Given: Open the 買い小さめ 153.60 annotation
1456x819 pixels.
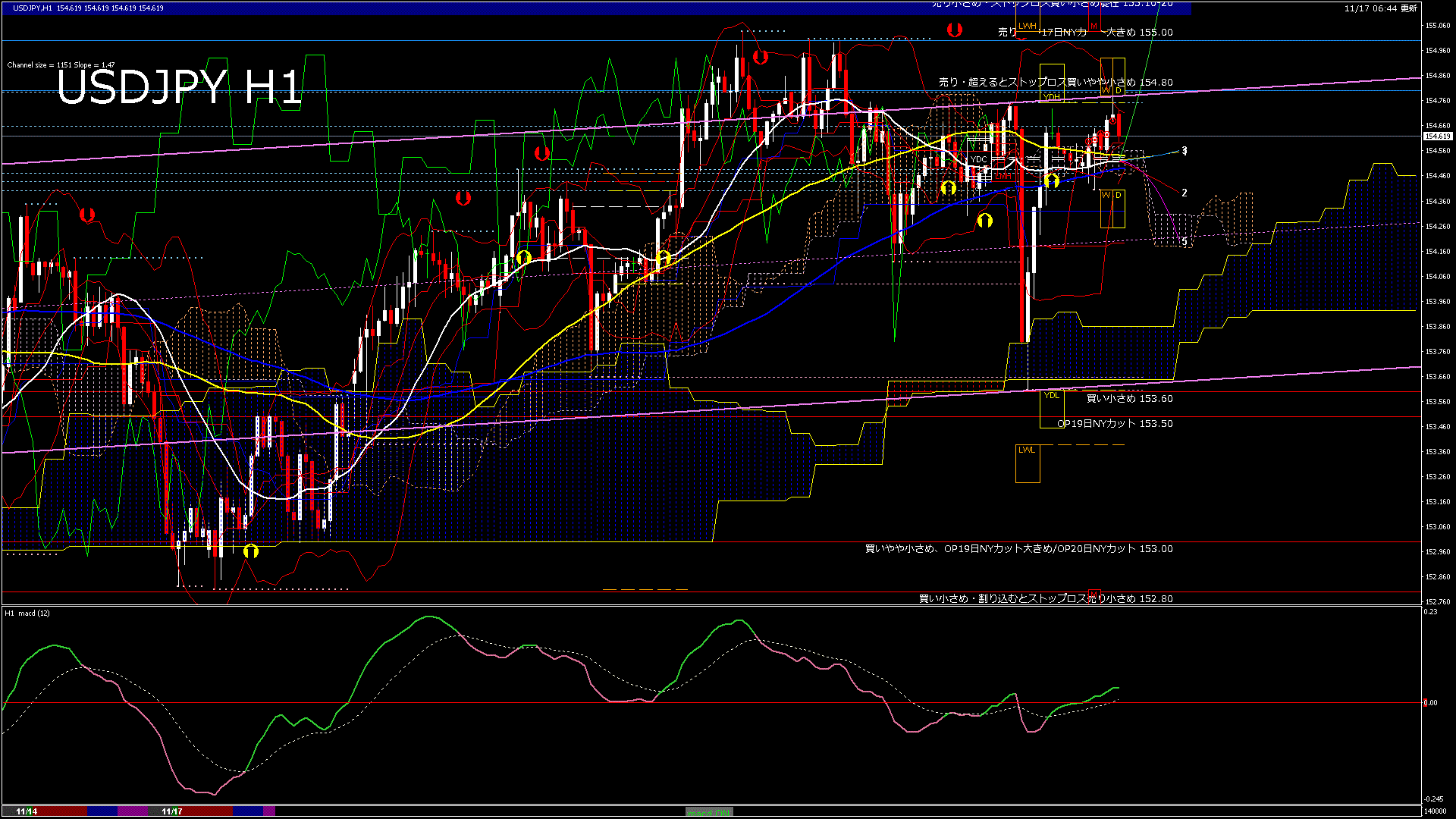Looking at the screenshot, I should coord(1128,398).
